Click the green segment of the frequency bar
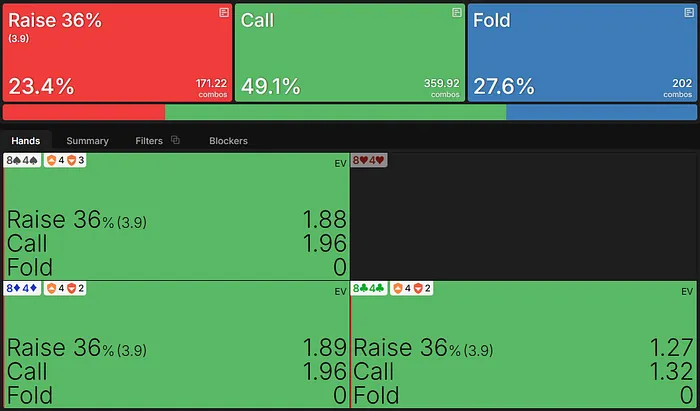Screen dimensions: 700x411 [x=335, y=112]
